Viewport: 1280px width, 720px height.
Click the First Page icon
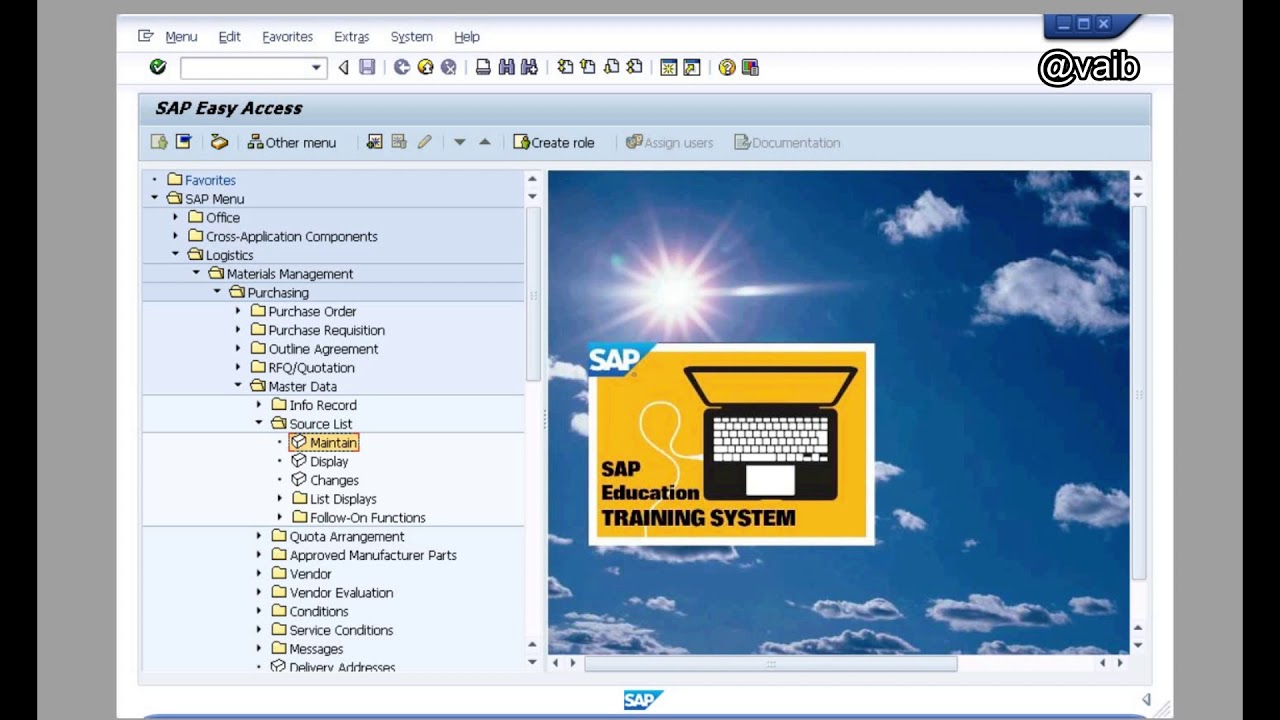click(x=565, y=67)
